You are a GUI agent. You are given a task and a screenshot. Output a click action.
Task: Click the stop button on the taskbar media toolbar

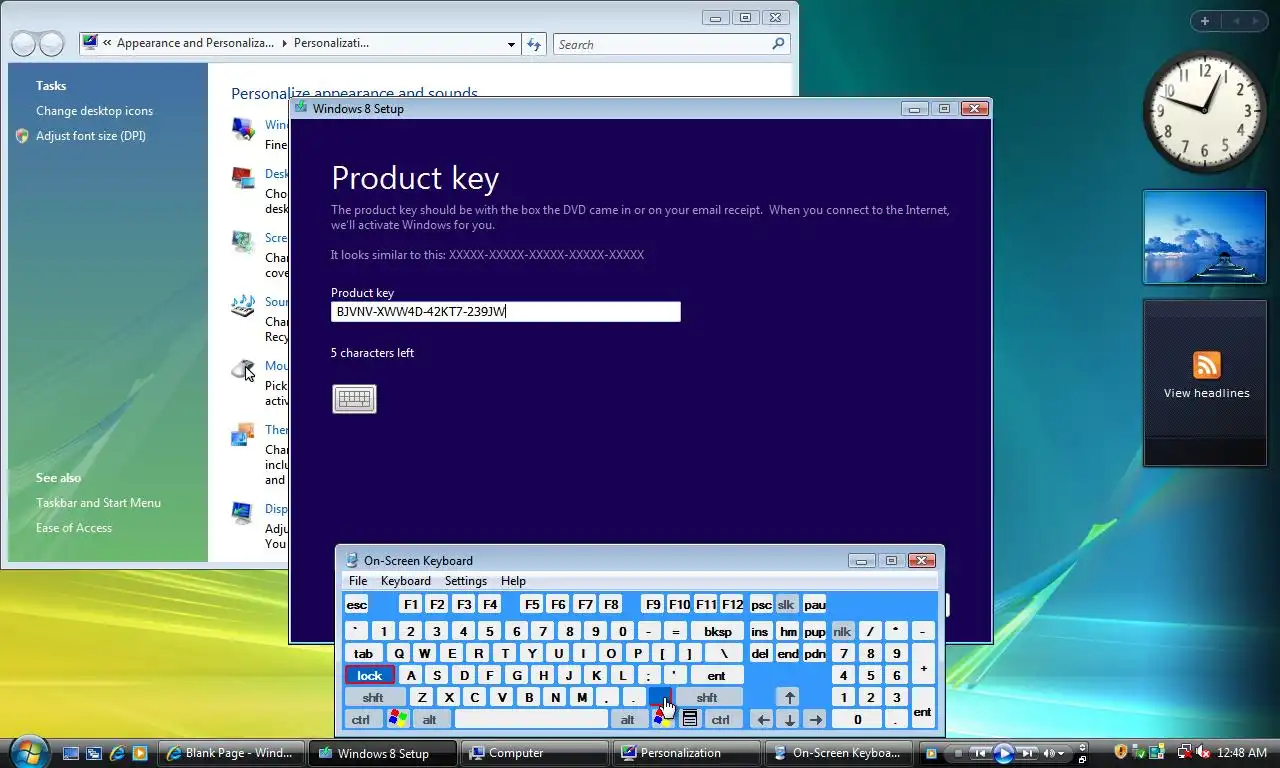coord(958,753)
